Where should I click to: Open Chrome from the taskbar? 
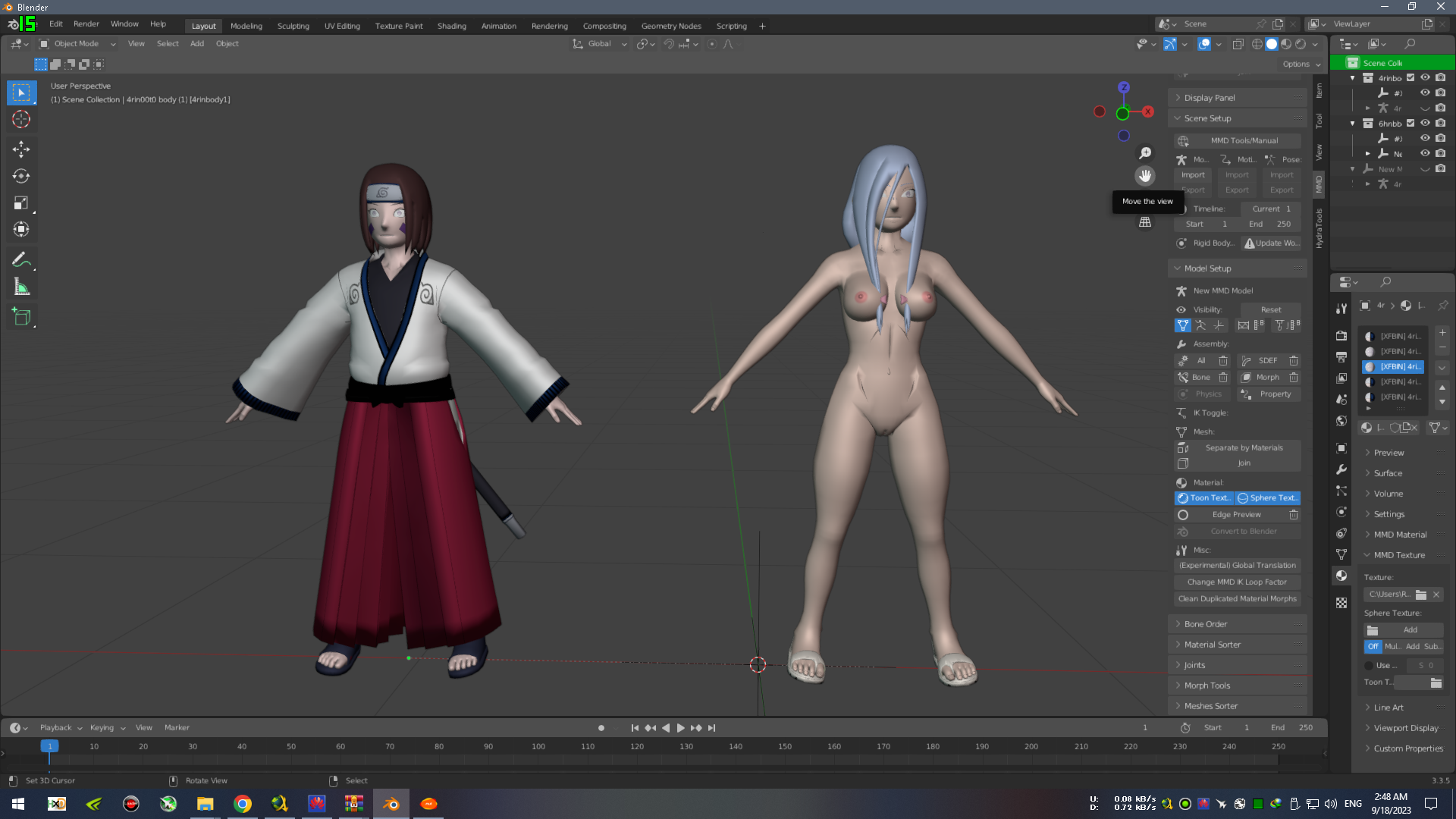(243, 804)
